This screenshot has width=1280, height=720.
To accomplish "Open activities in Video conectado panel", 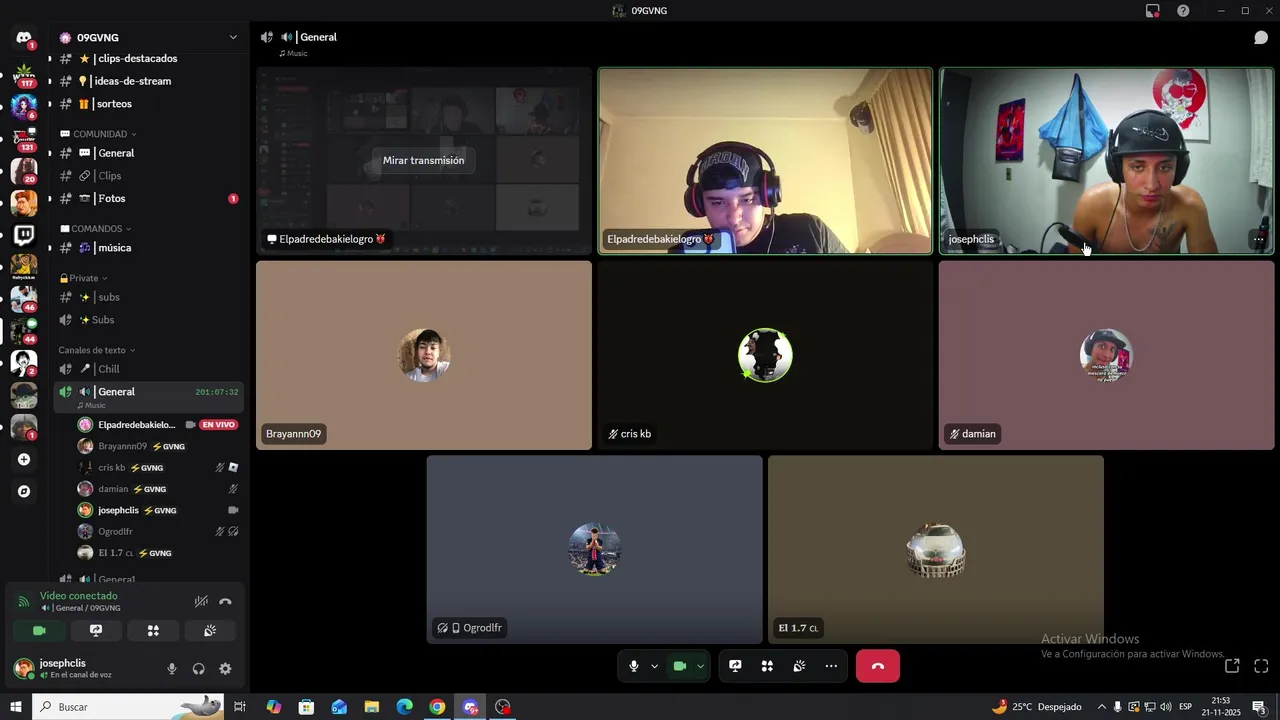I will (153, 631).
